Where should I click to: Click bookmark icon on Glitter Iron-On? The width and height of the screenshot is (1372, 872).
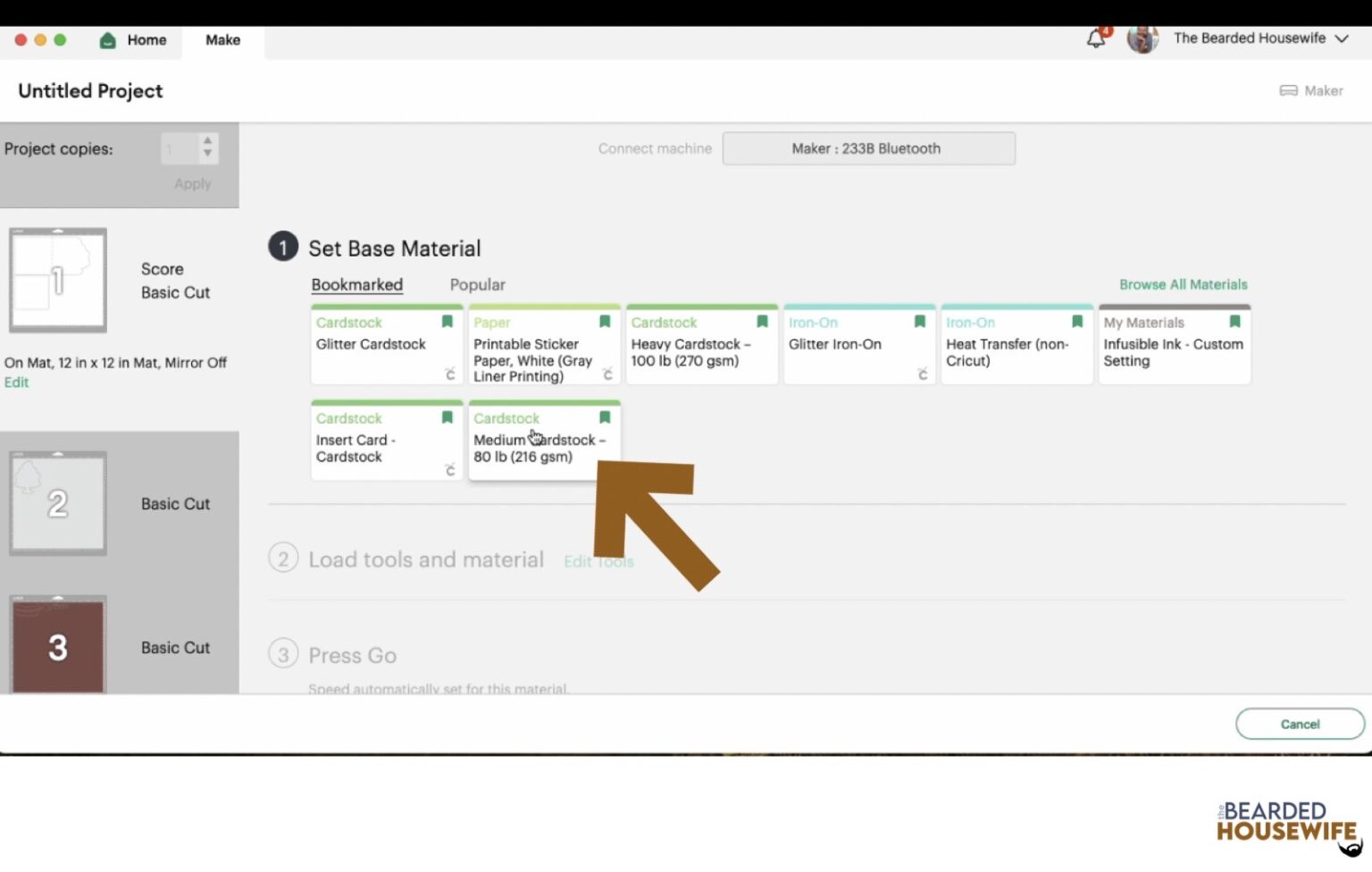[919, 322]
